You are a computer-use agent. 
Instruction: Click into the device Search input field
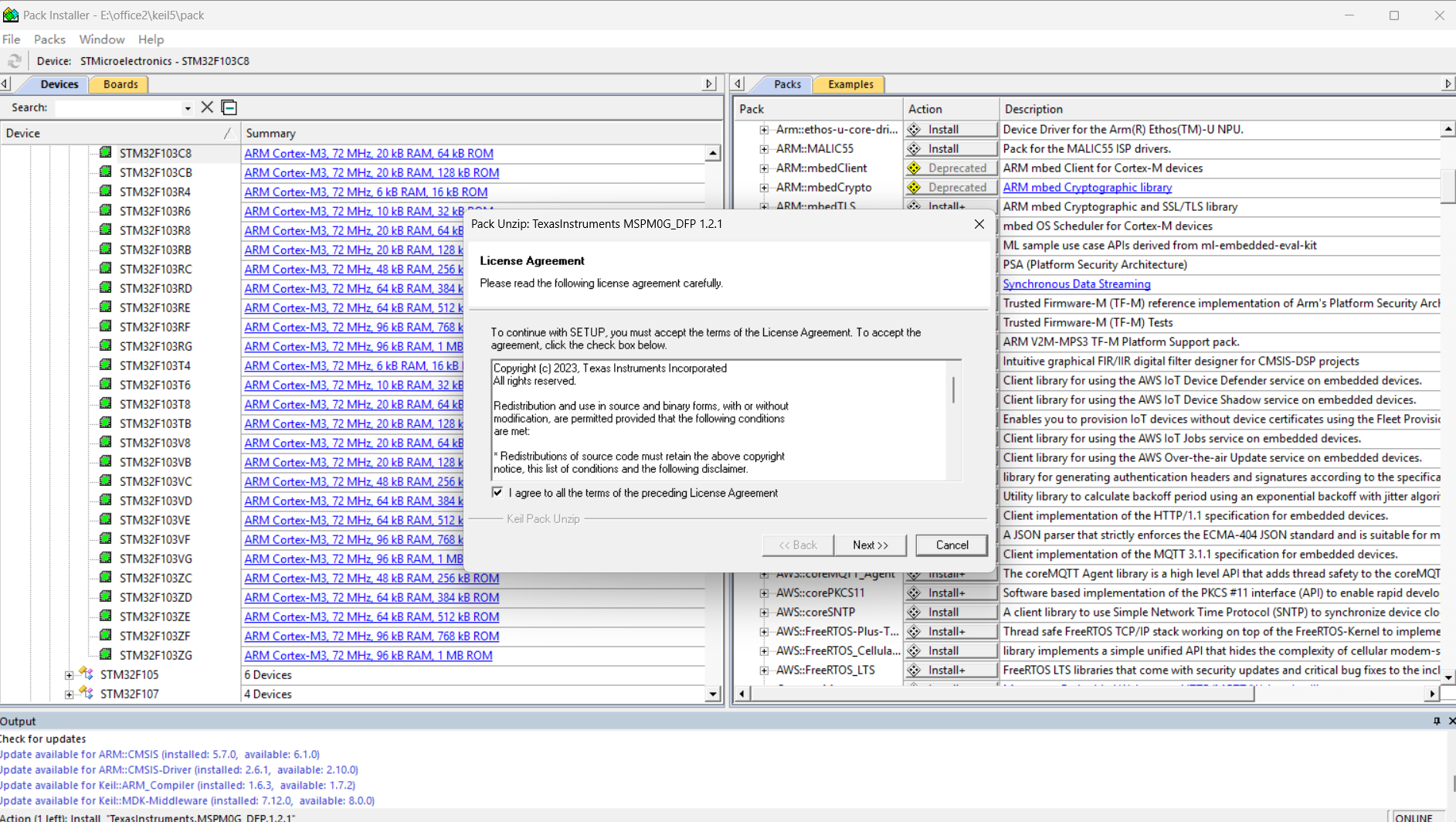click(117, 108)
